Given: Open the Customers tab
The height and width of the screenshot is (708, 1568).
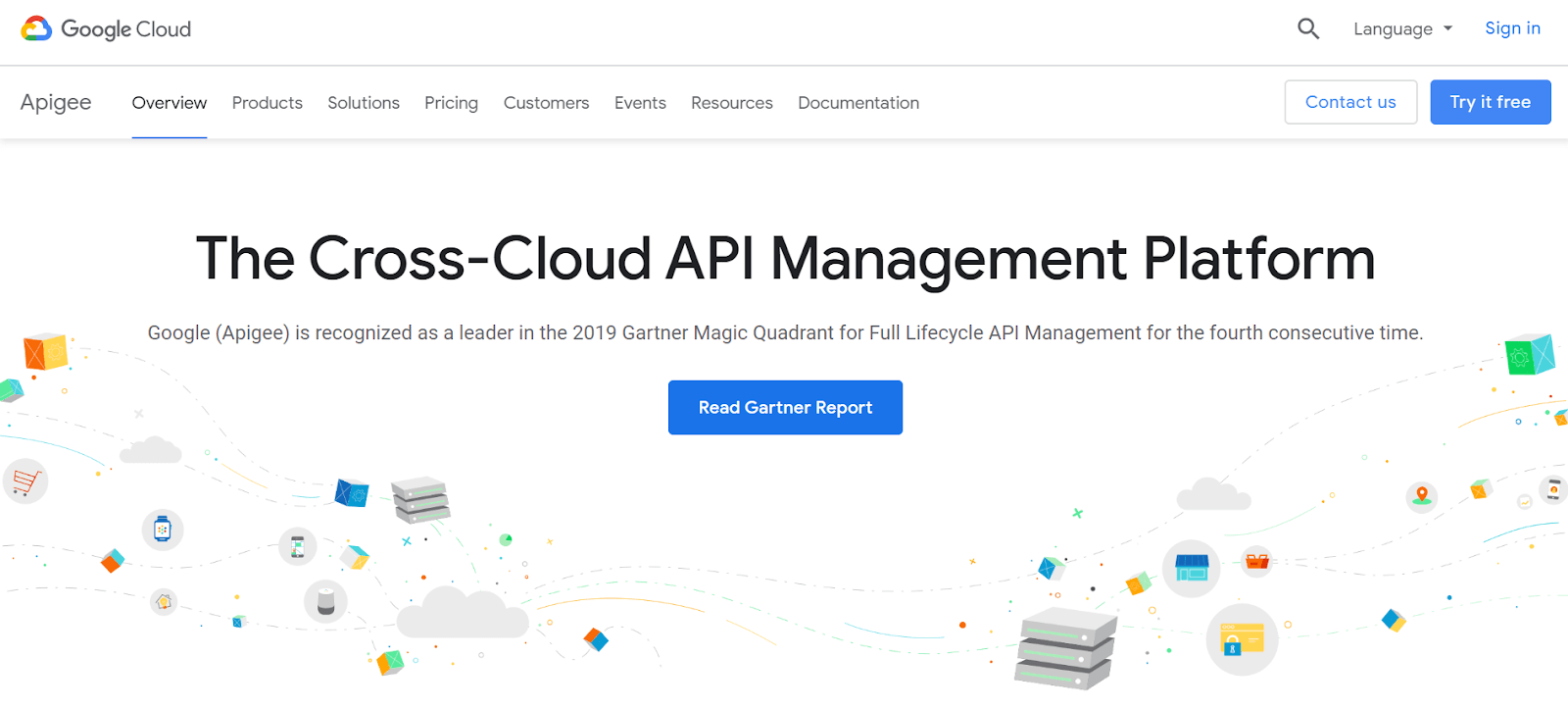Looking at the screenshot, I should point(547,103).
